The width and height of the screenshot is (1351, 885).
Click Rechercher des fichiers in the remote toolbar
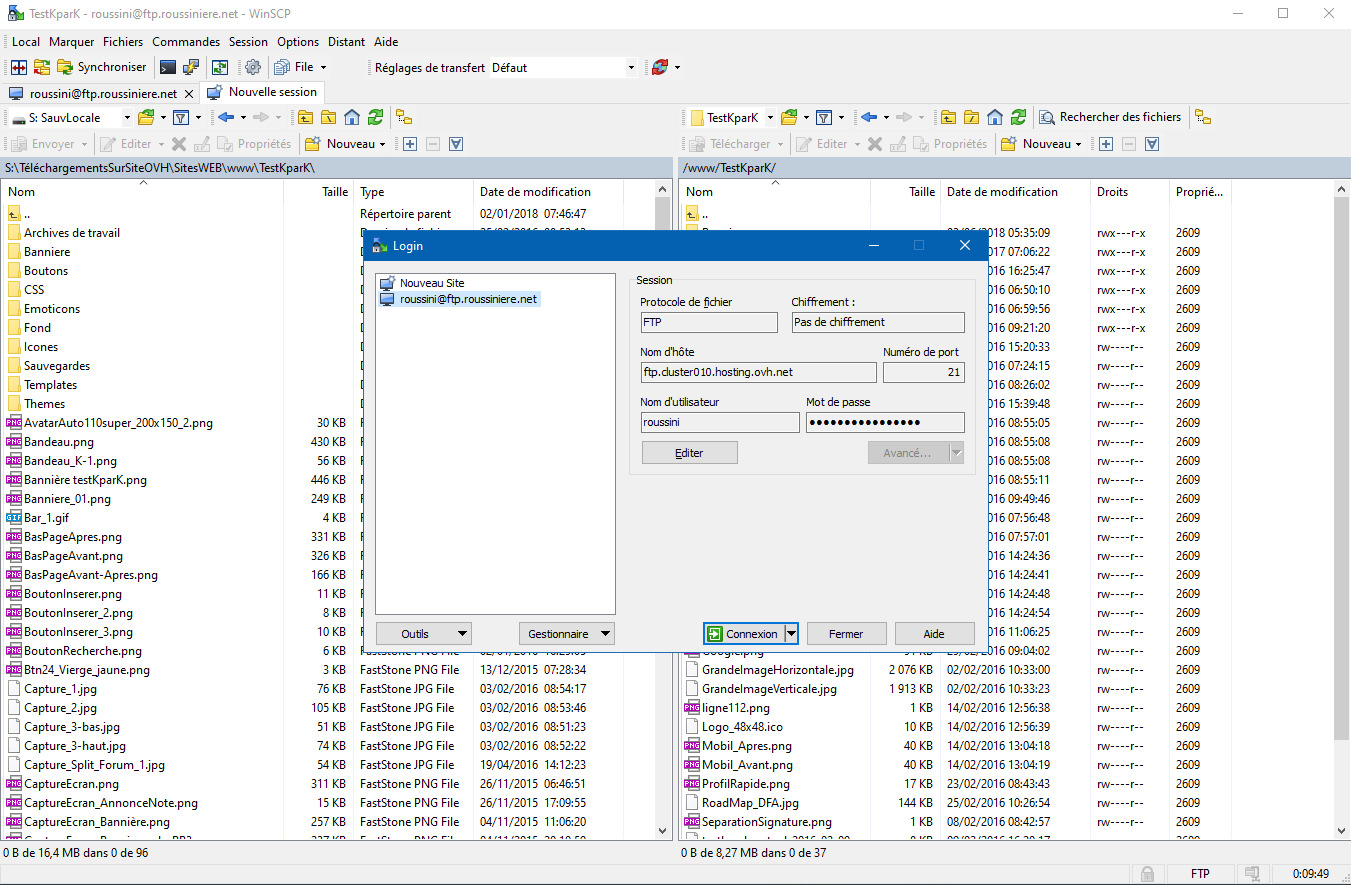(x=1110, y=117)
